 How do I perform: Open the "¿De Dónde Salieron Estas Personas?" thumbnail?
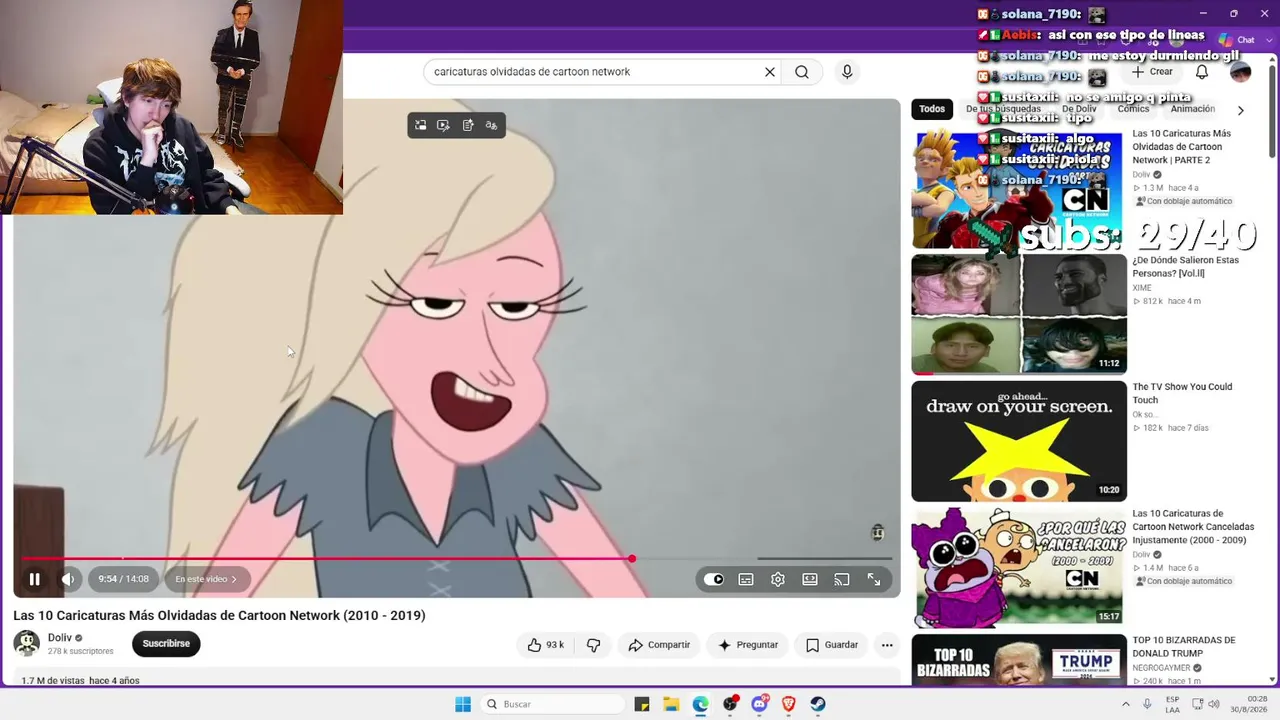[x=1019, y=314]
